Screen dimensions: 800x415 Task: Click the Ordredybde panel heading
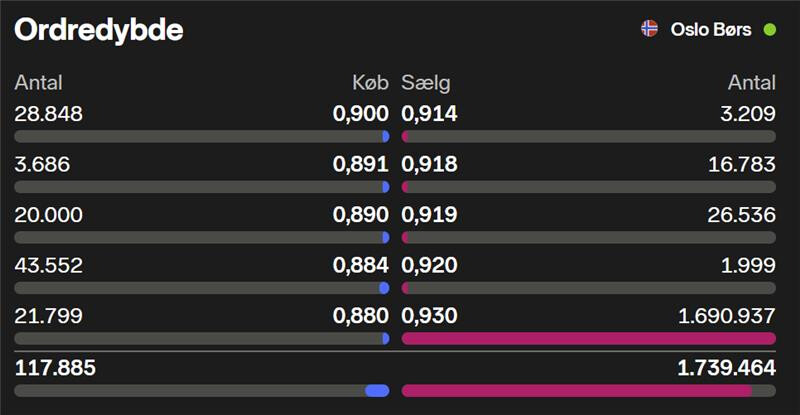pyautogui.click(x=98, y=31)
